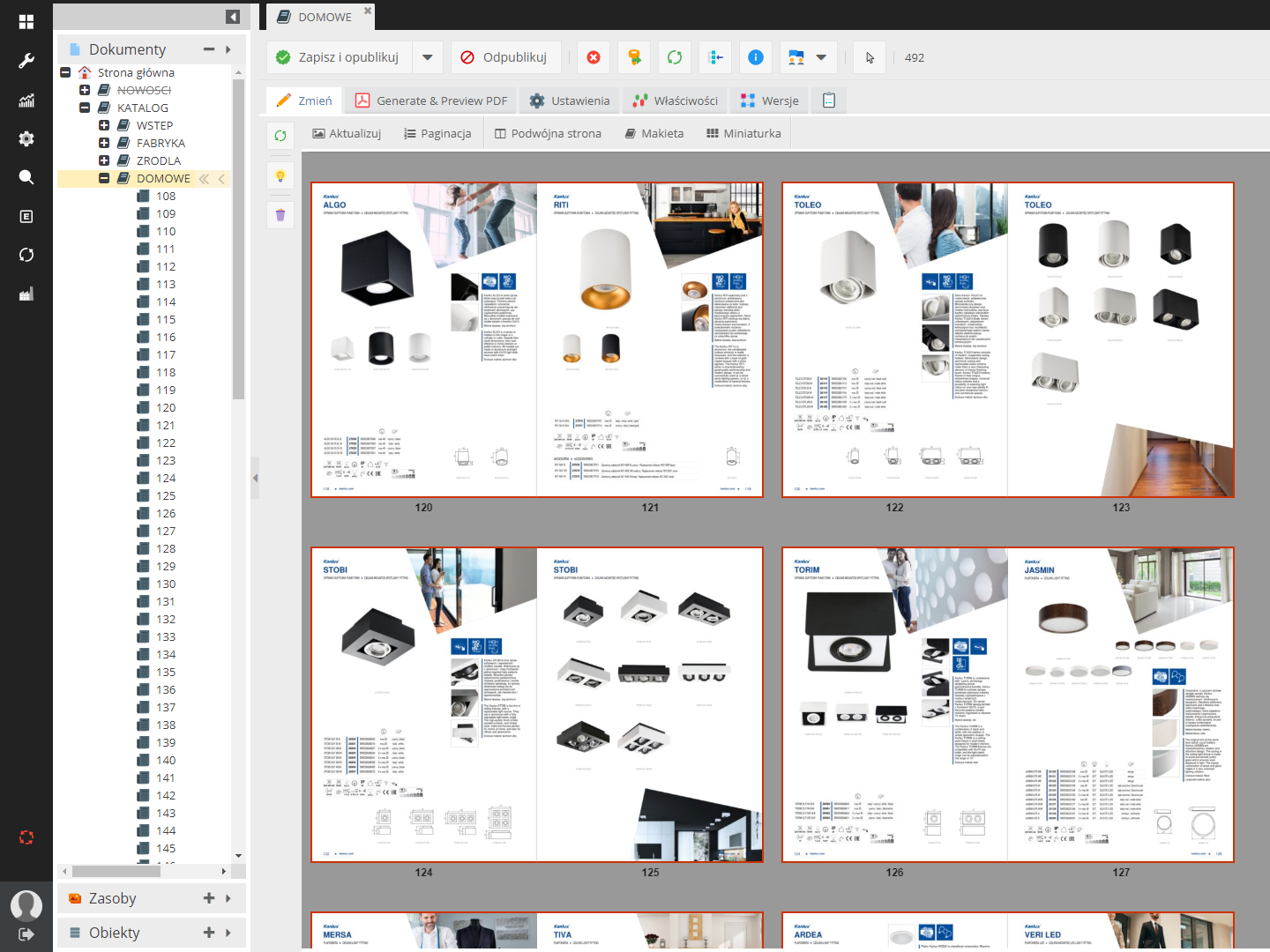Image resolution: width=1270 pixels, height=952 pixels.
Task: Open the Właściwości tab
Action: [x=676, y=100]
